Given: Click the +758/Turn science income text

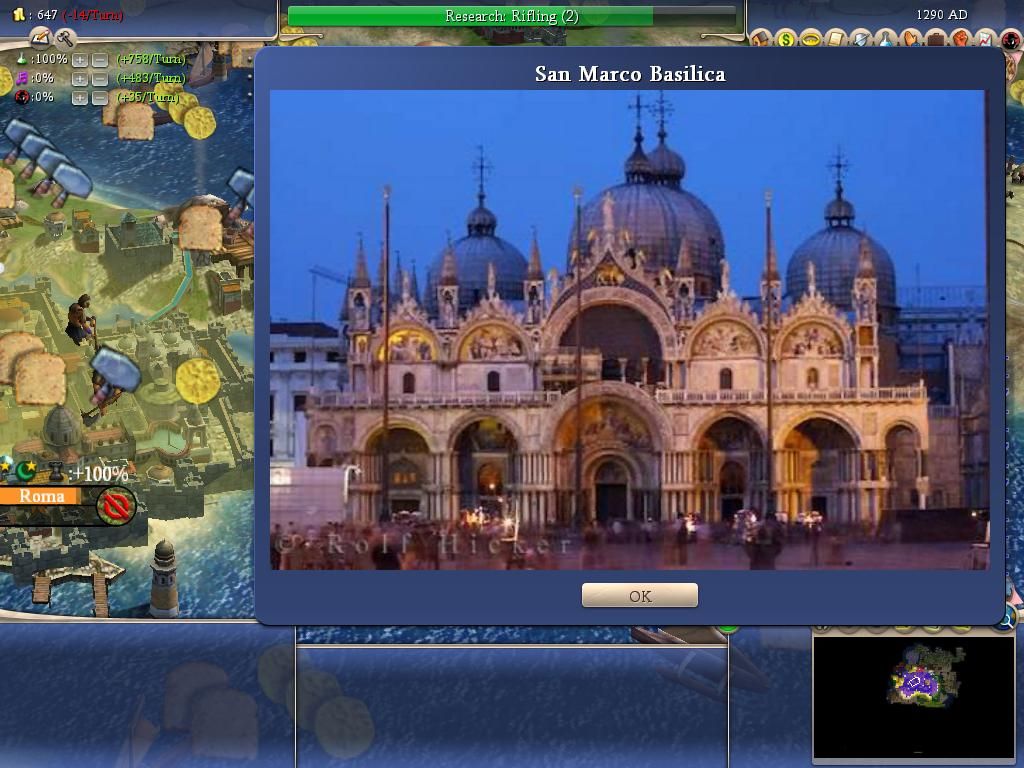Looking at the screenshot, I should [x=151, y=59].
